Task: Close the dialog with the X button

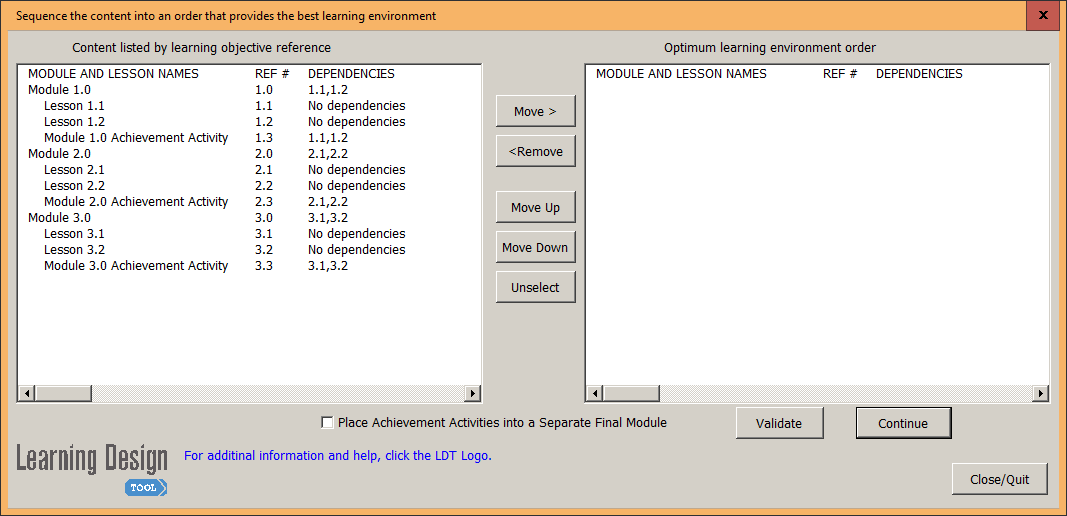Action: point(1043,15)
